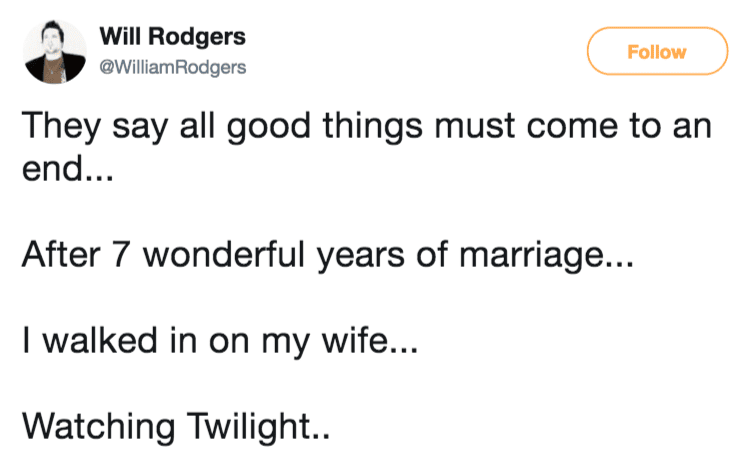
Task: Click the "Watching Twilight.." line
Action: [176, 429]
